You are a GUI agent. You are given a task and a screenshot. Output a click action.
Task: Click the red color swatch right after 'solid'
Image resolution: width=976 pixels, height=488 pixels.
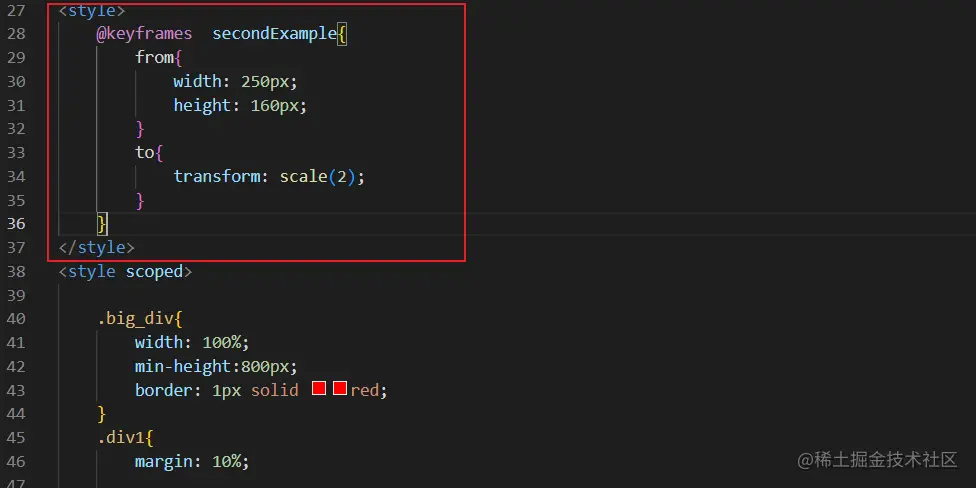pos(319,389)
